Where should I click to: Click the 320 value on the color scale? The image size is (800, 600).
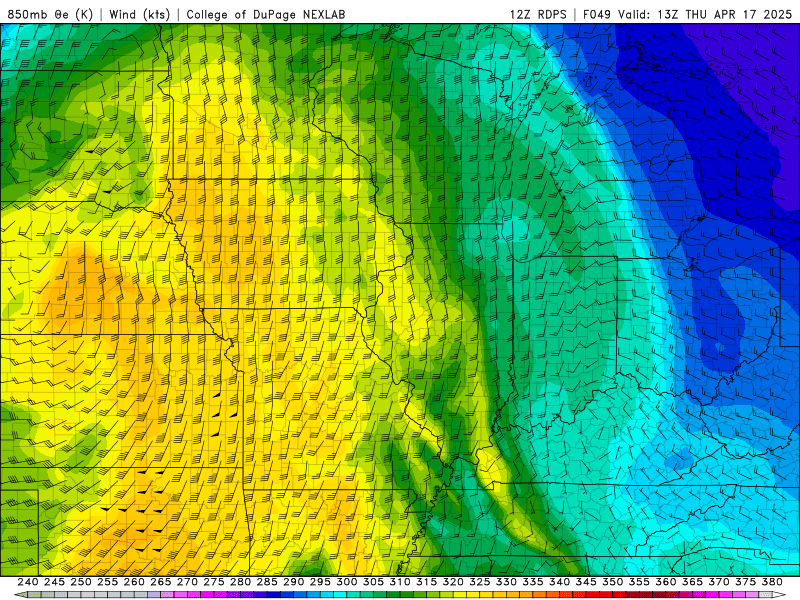pyautogui.click(x=453, y=582)
